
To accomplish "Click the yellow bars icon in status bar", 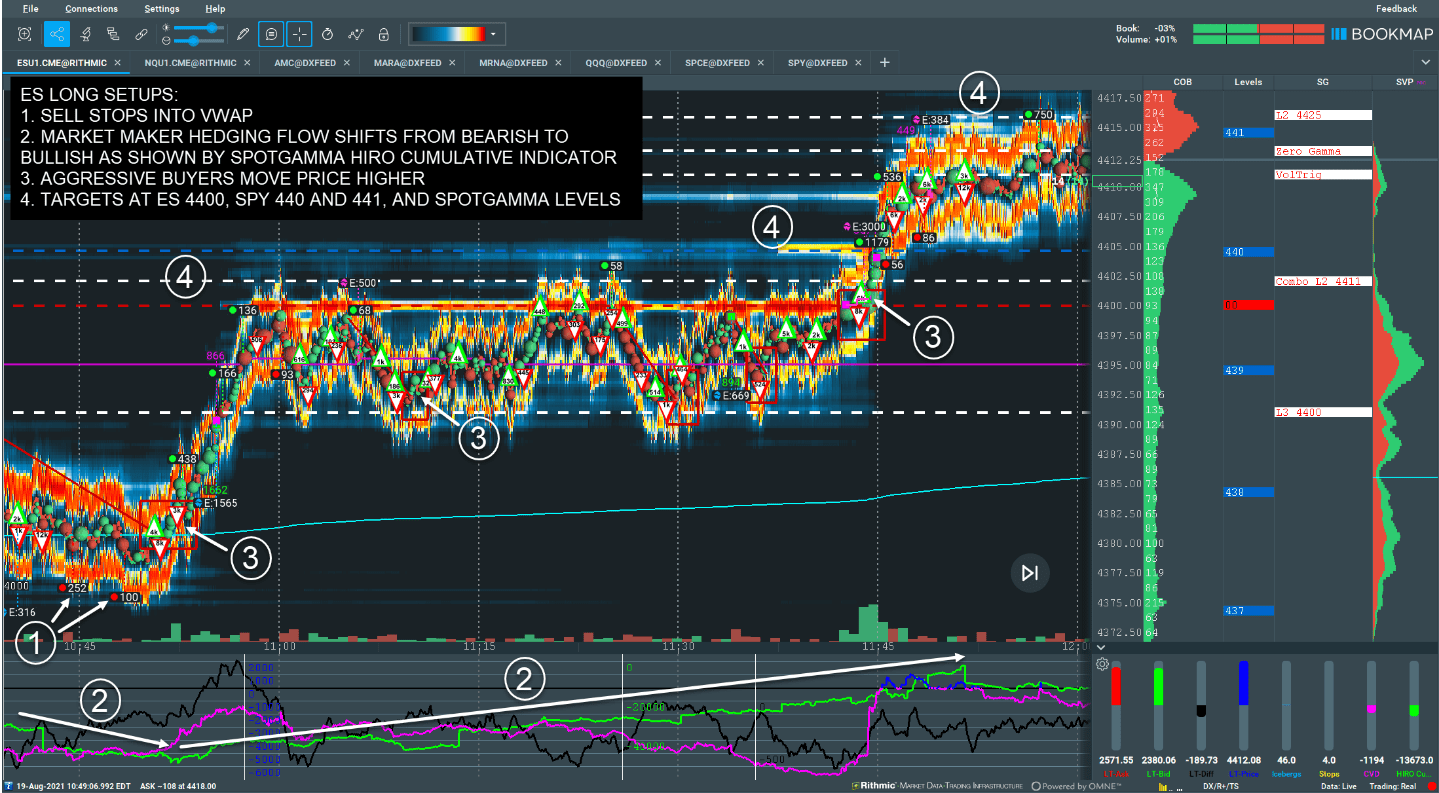I will tap(1165, 787).
